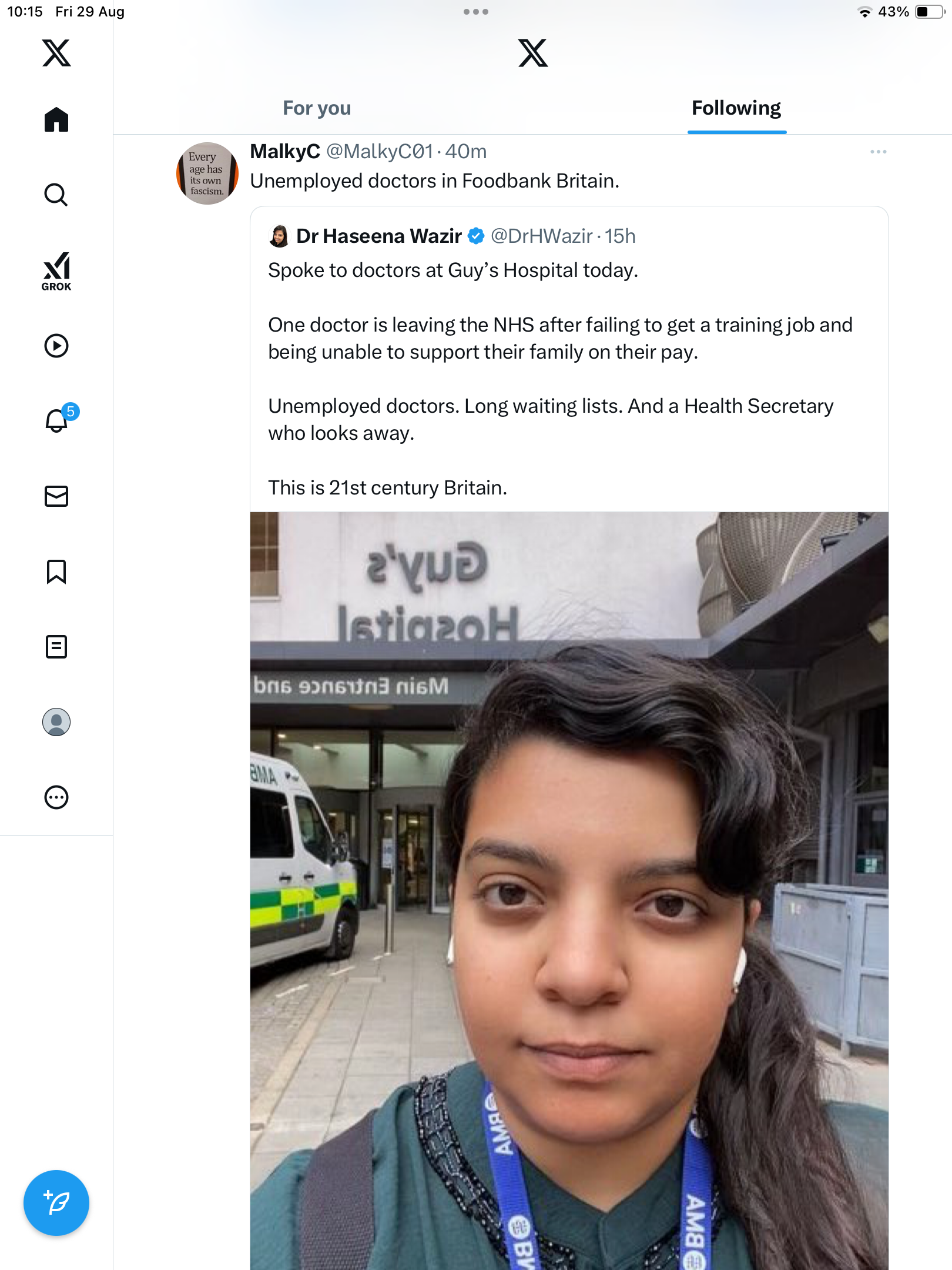Screen dimensions: 952x1270
Task: Open Dr Haseena Wazir's quoted profile name
Action: coord(378,236)
